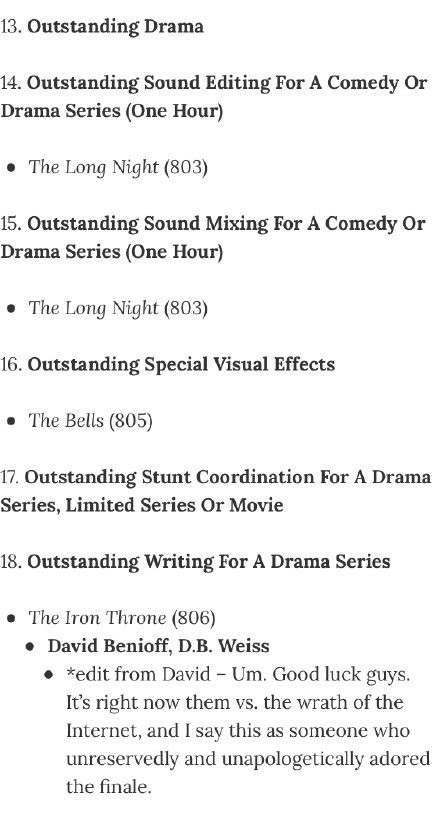
Task: Click 'Drama Series (One Hour)' under item 15
Action: tap(112, 252)
